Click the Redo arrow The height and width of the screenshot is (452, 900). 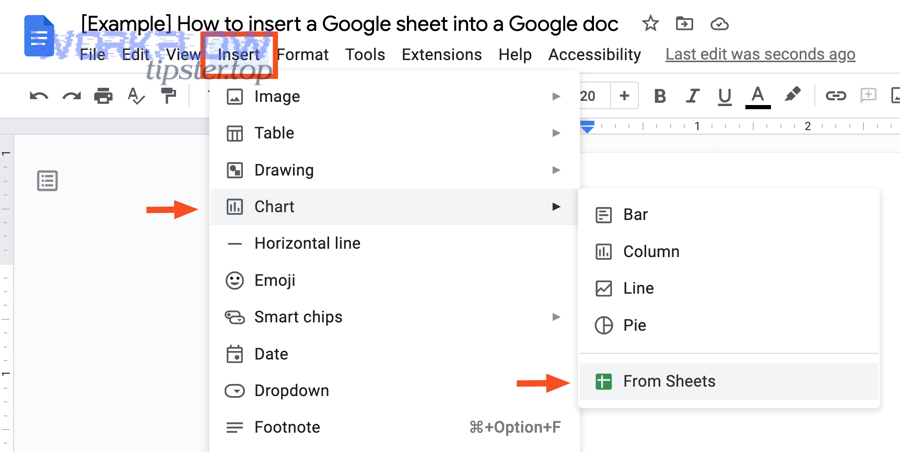pyautogui.click(x=72, y=96)
